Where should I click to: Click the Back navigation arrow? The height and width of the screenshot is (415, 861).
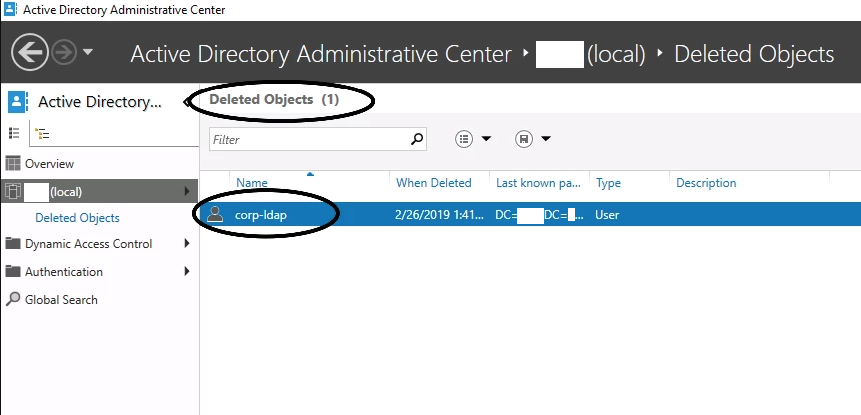30,52
